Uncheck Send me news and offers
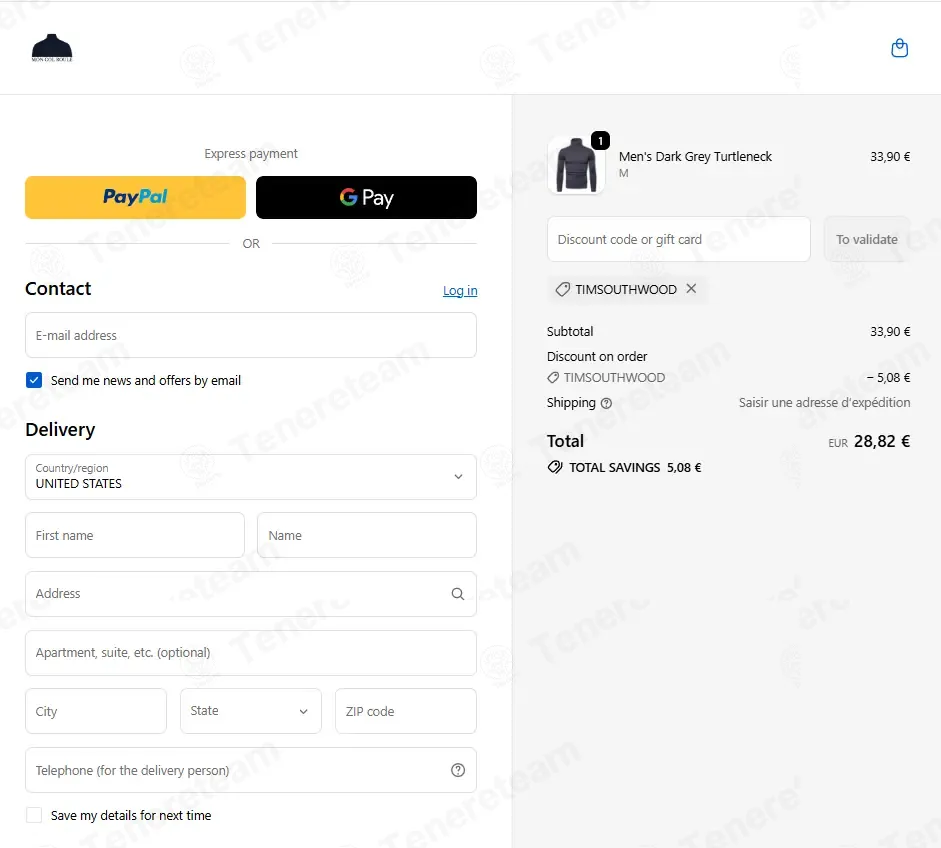This screenshot has width=941, height=848. [34, 380]
